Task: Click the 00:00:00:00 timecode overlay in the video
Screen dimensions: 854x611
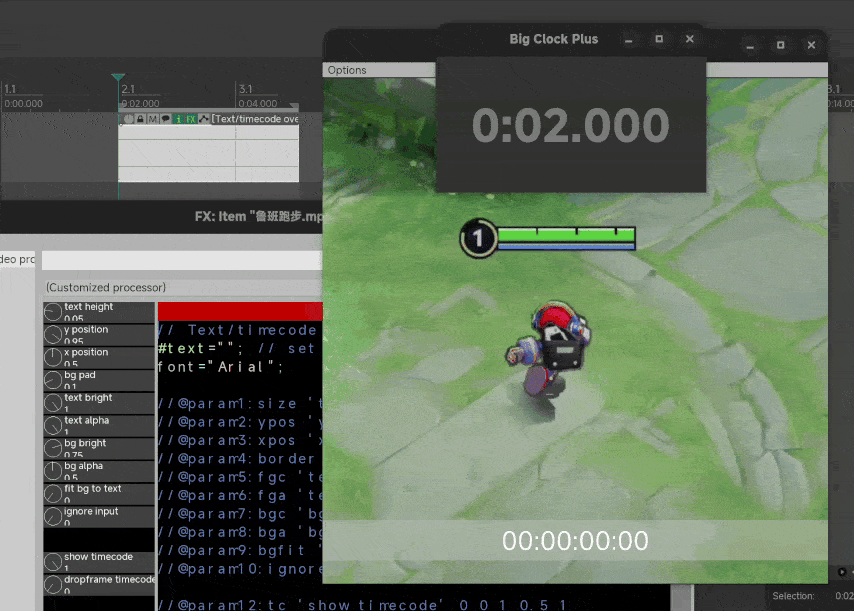Action: point(575,541)
